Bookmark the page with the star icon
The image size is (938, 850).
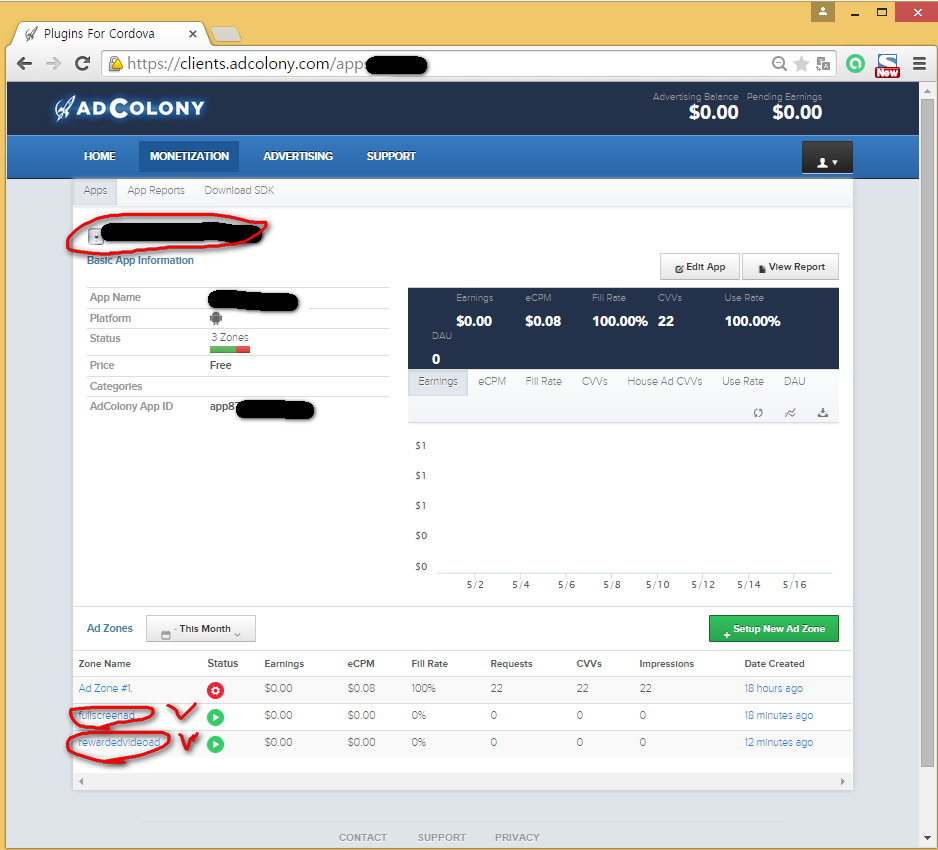pos(801,63)
